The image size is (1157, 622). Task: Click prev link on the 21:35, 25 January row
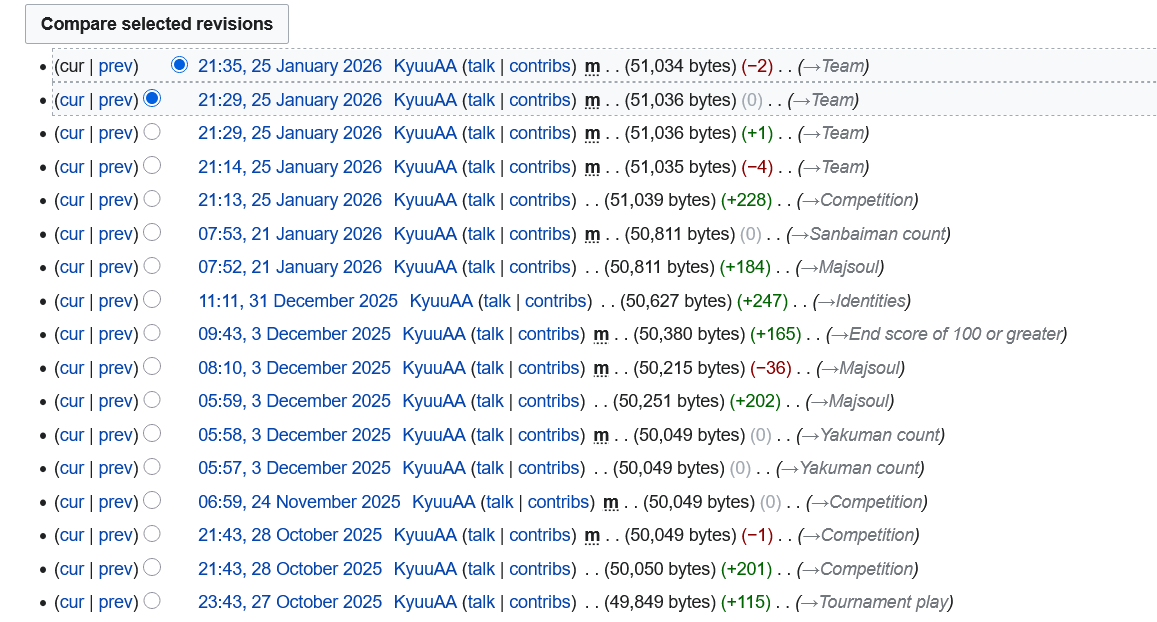[115, 66]
